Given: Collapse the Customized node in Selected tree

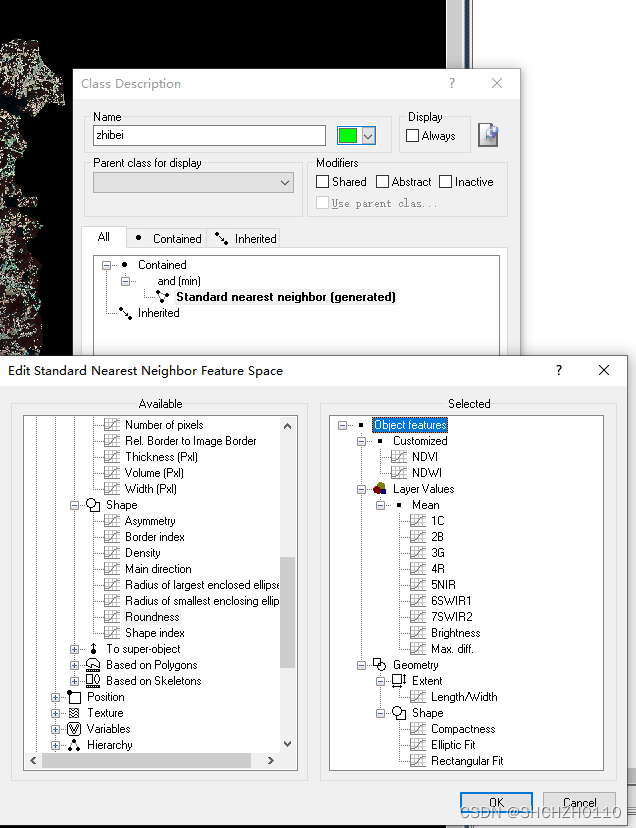Looking at the screenshot, I should pos(361,441).
